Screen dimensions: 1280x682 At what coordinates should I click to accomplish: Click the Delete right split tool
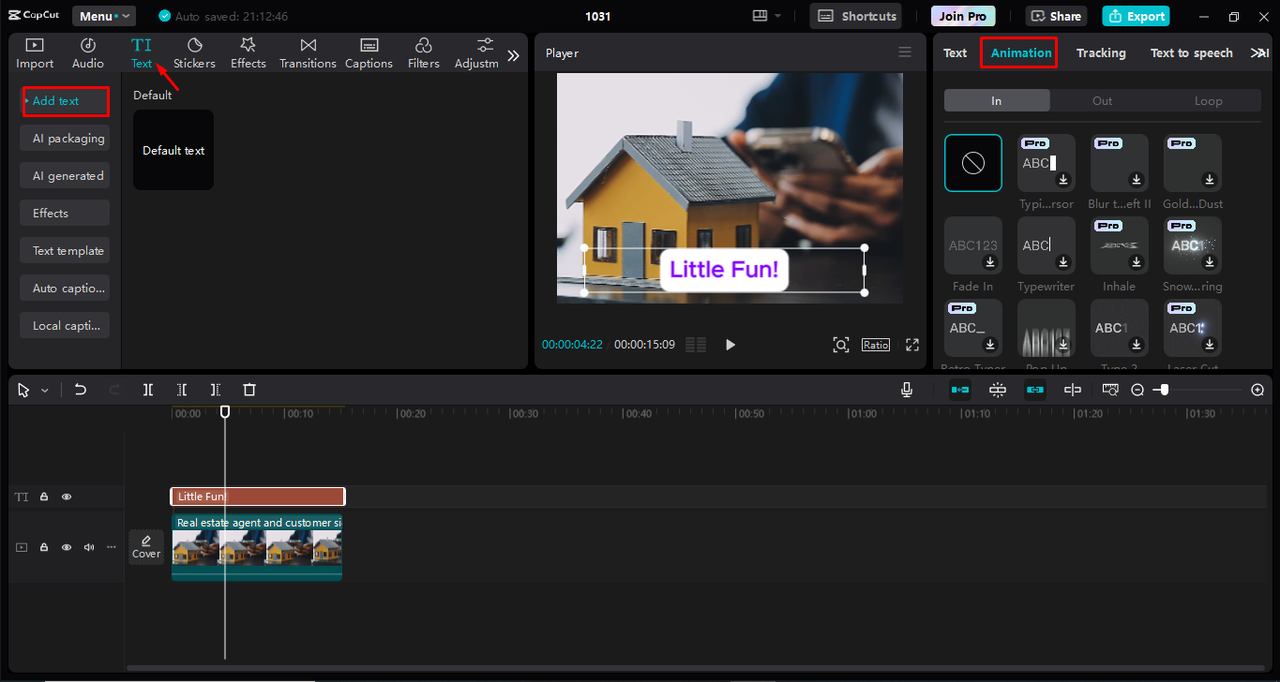click(x=216, y=390)
